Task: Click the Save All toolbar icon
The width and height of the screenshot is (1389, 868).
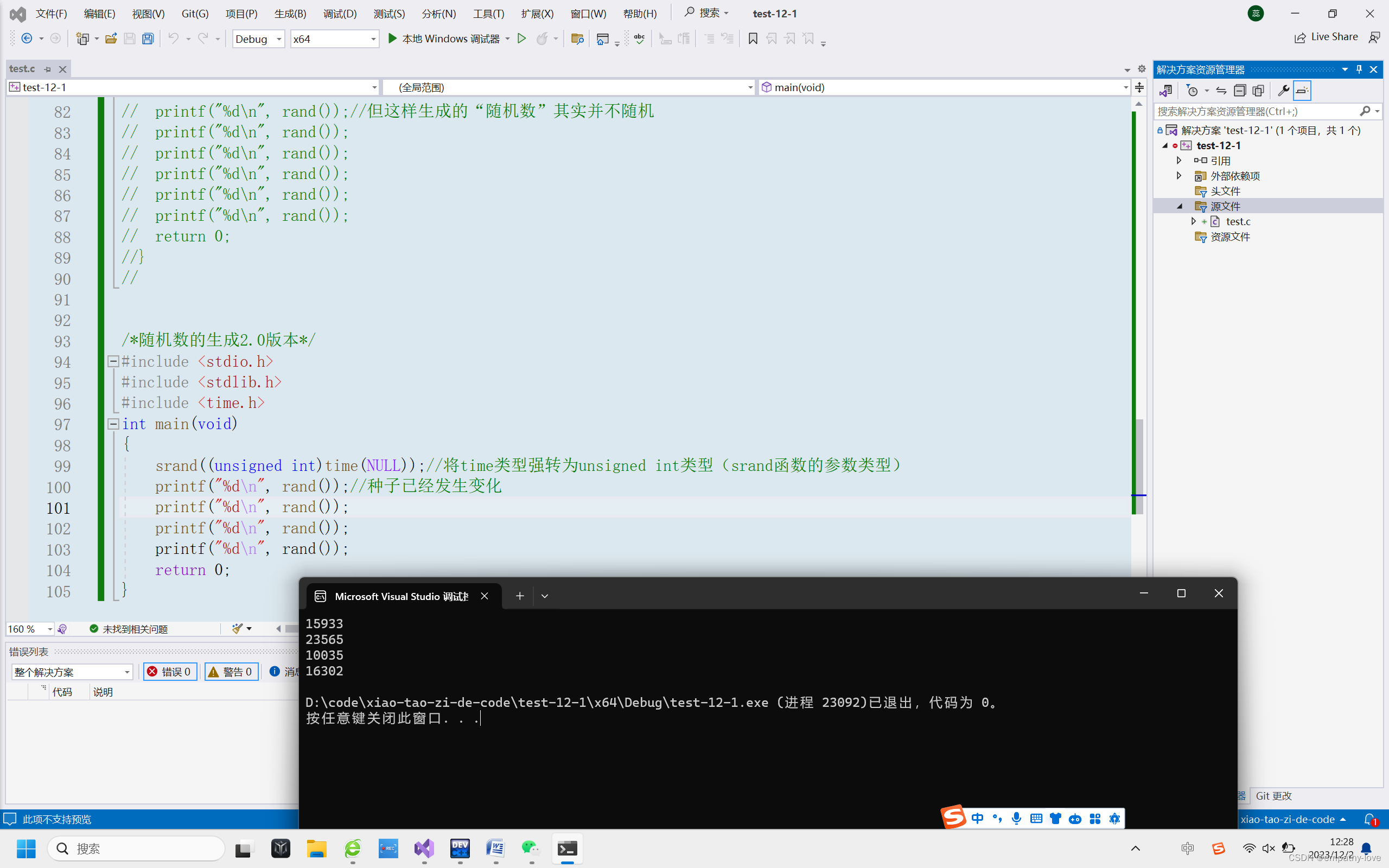Action: point(148,39)
